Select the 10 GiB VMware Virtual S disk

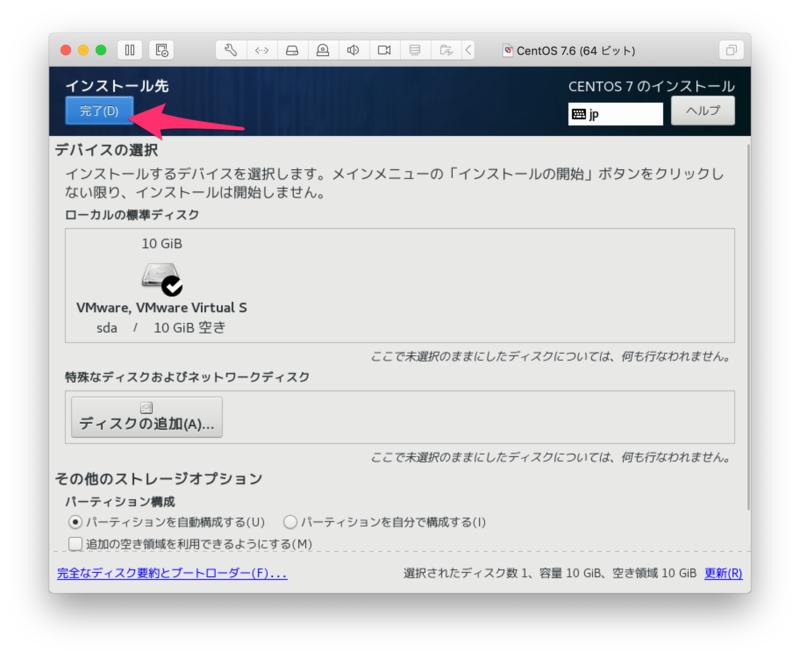(x=161, y=285)
